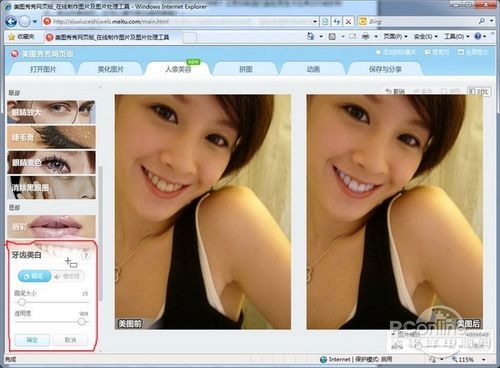Open a new blank browser tab
The image size is (500, 368).
point(189,37)
